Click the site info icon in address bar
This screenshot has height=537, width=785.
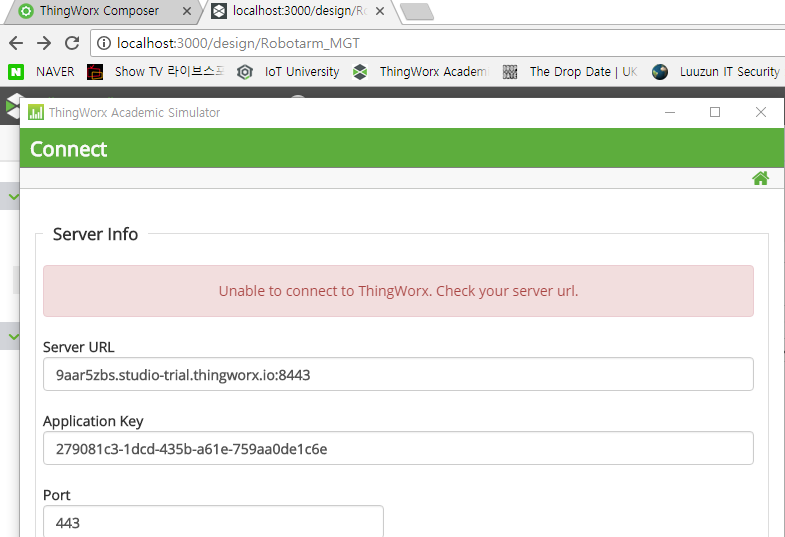(104, 44)
